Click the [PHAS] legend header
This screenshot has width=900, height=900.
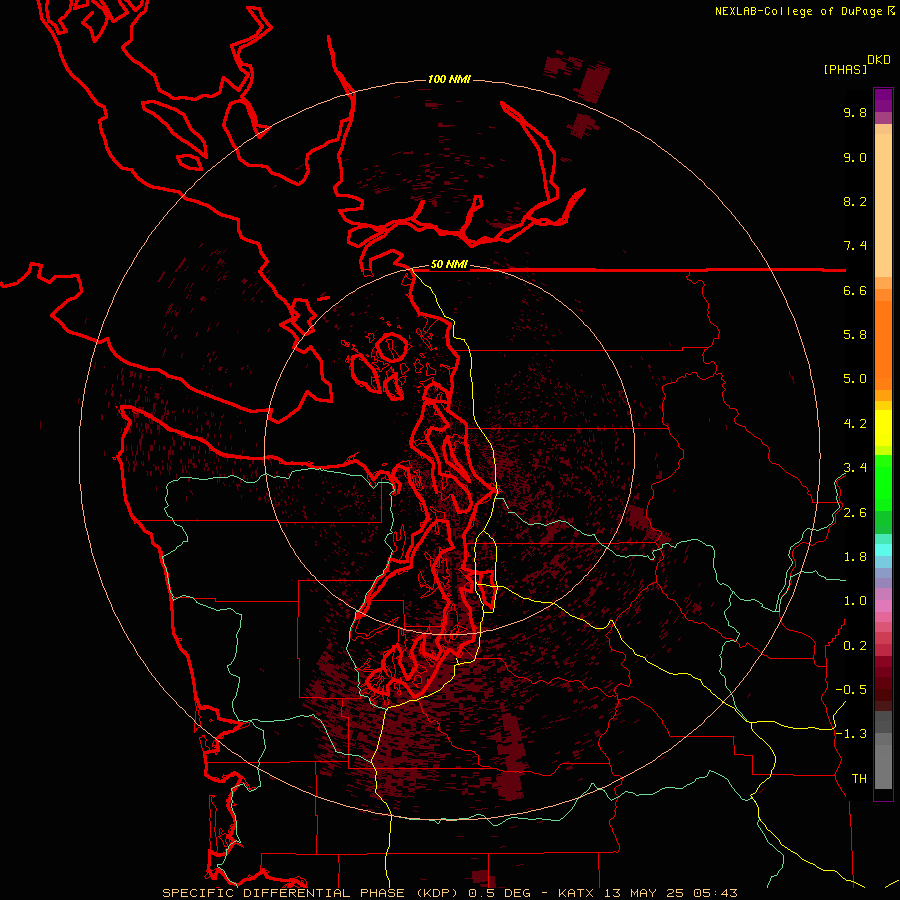[x=845, y=70]
